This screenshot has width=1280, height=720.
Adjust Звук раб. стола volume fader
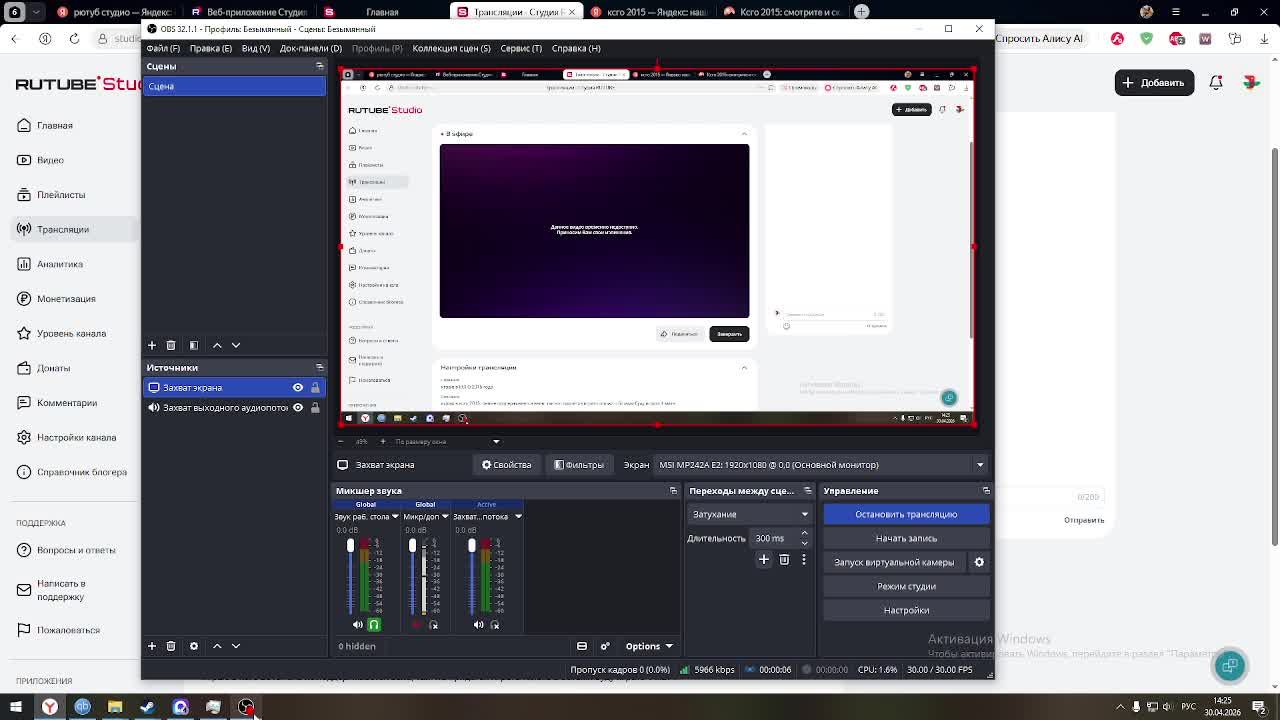[x=350, y=546]
